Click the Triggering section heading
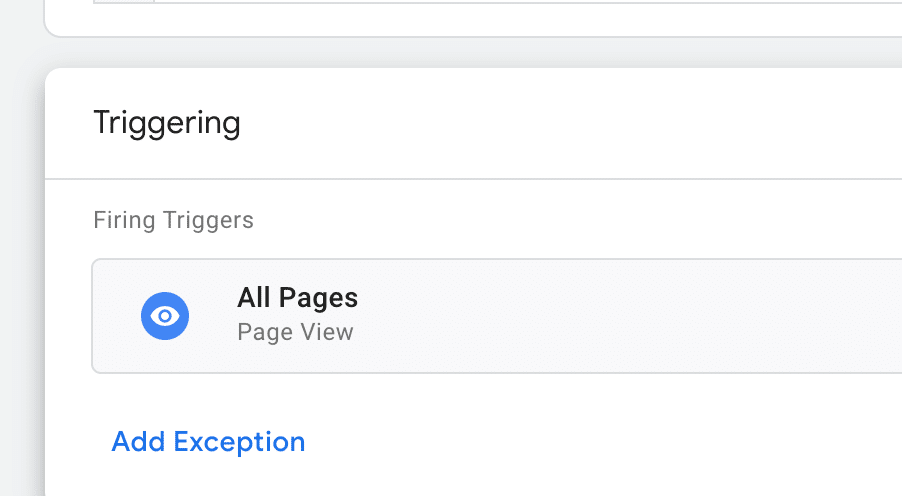The image size is (902, 496). click(167, 123)
